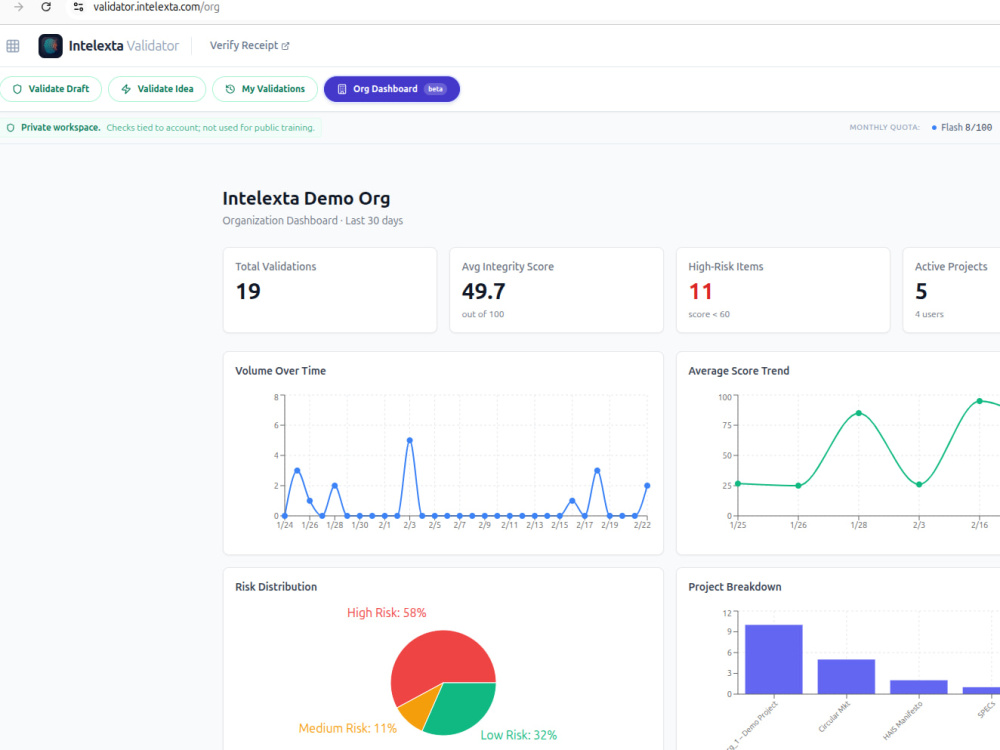Click the 2/22 endpoint in Volume Over Time
1000x750 pixels.
(647, 485)
